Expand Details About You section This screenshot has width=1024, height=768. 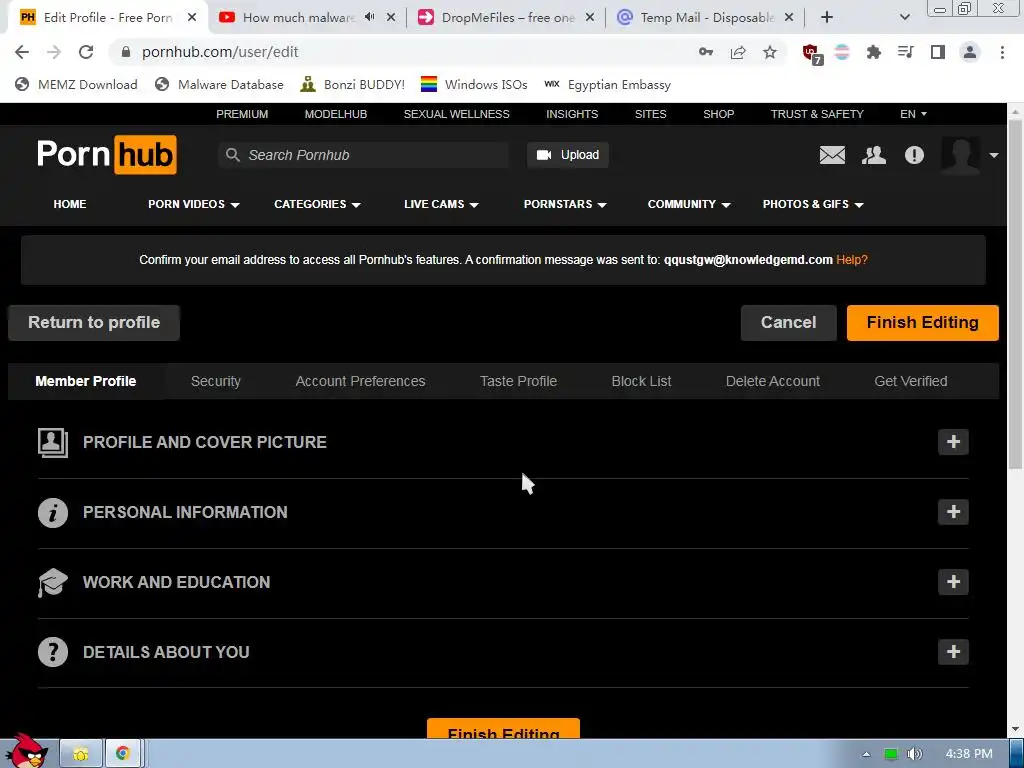coord(953,652)
